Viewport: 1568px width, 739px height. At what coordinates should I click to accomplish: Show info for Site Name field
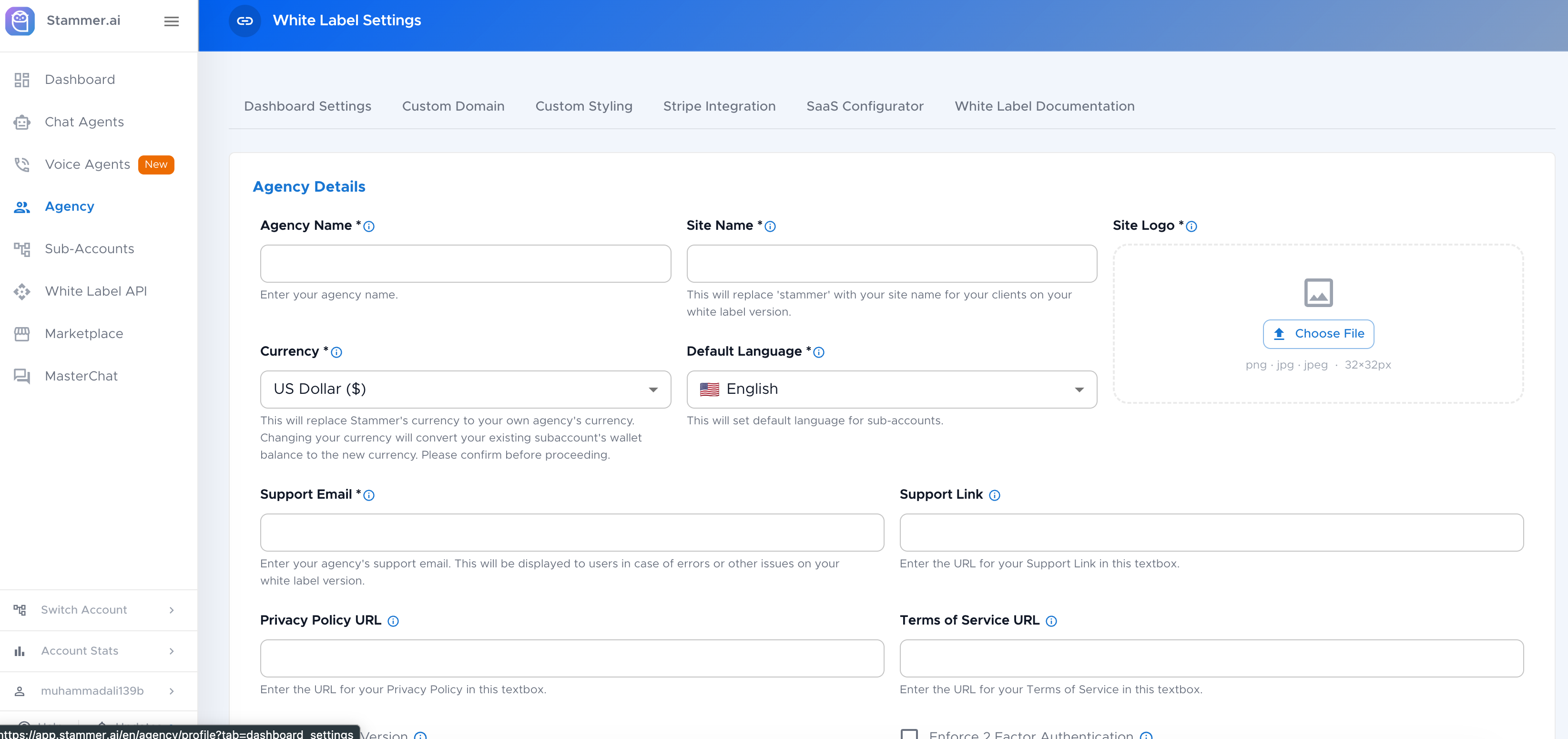770,226
